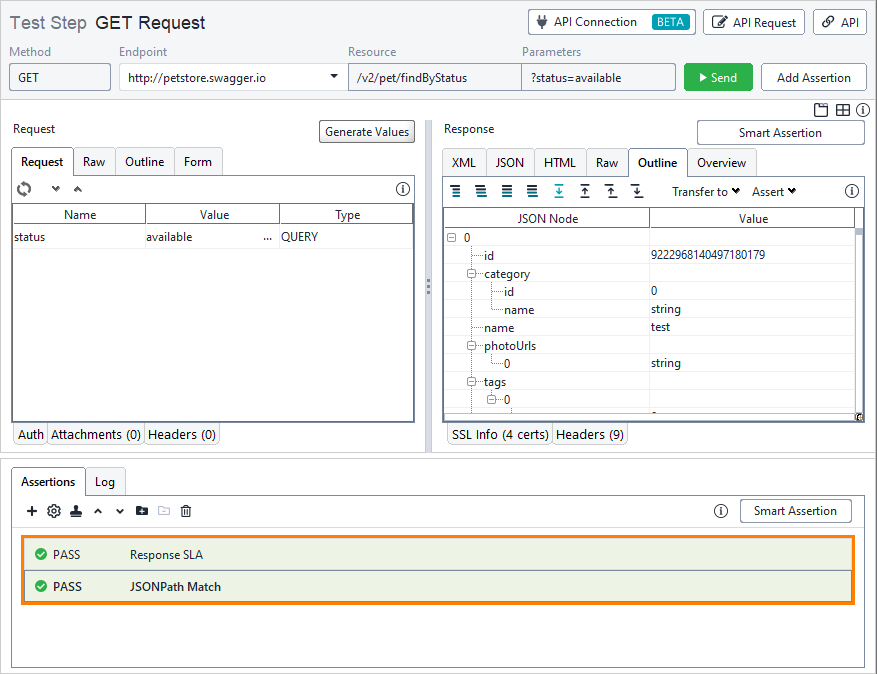This screenshot has height=674, width=877.
Task: Delete selected assertion via the trash icon
Action: [x=185, y=511]
